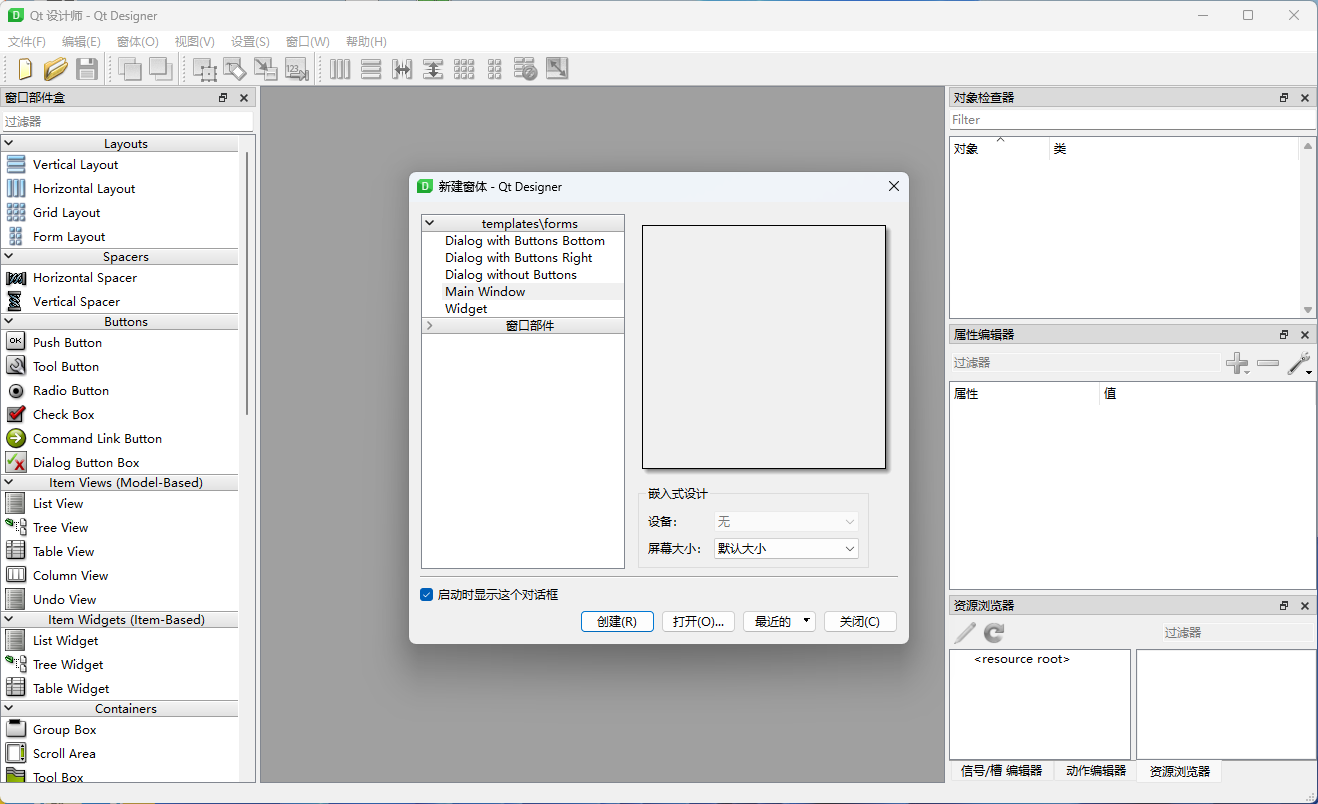
Task: Click the widget box scrollbar
Action: 247,283
